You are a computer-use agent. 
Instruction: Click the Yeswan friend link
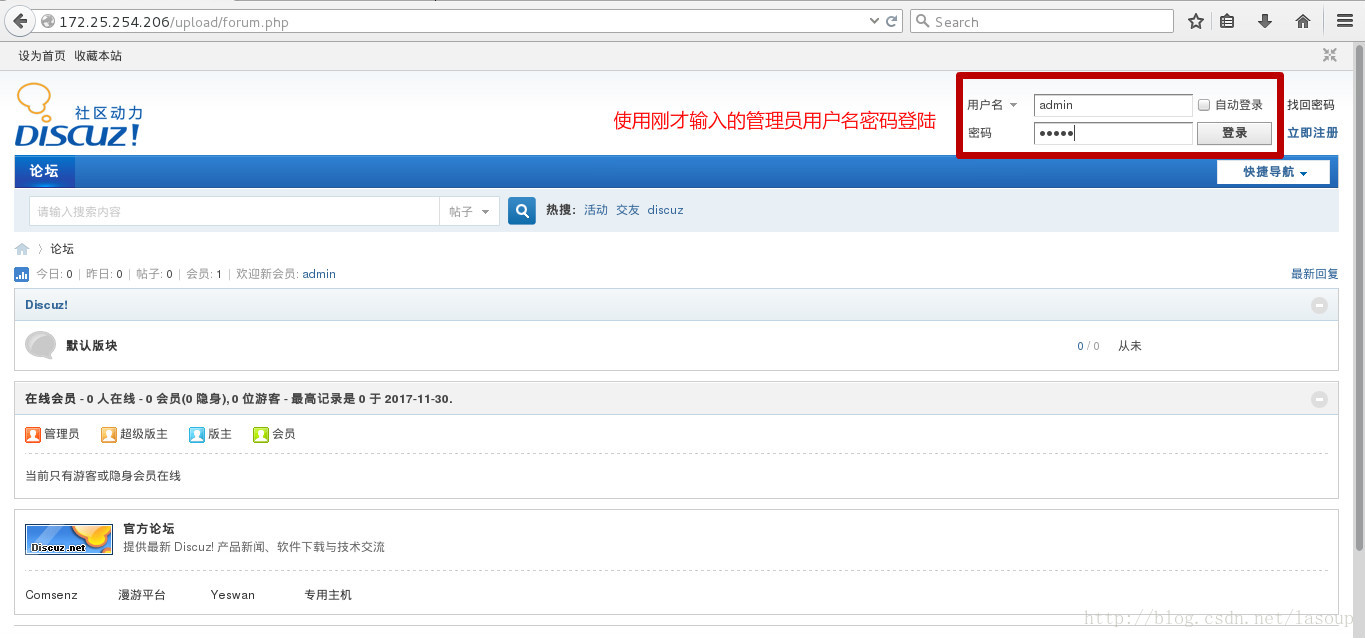[233, 595]
